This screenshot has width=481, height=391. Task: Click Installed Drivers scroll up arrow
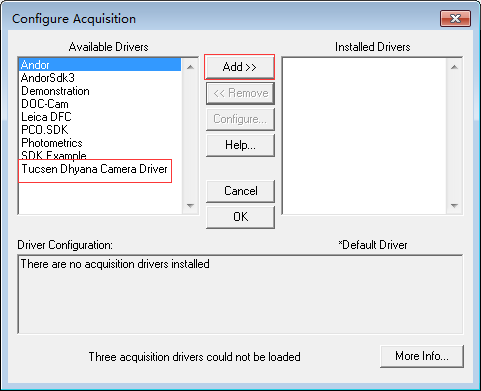(454, 67)
